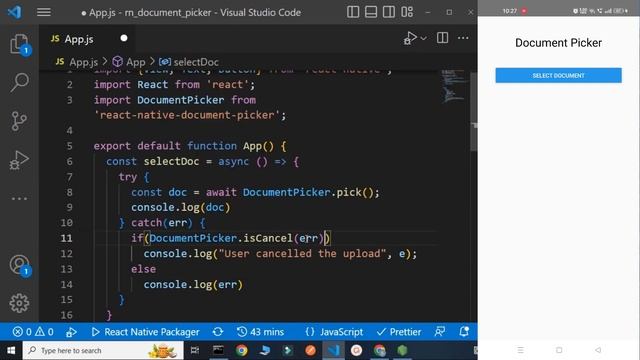Expand run button dropdown arrow

coord(424,38)
